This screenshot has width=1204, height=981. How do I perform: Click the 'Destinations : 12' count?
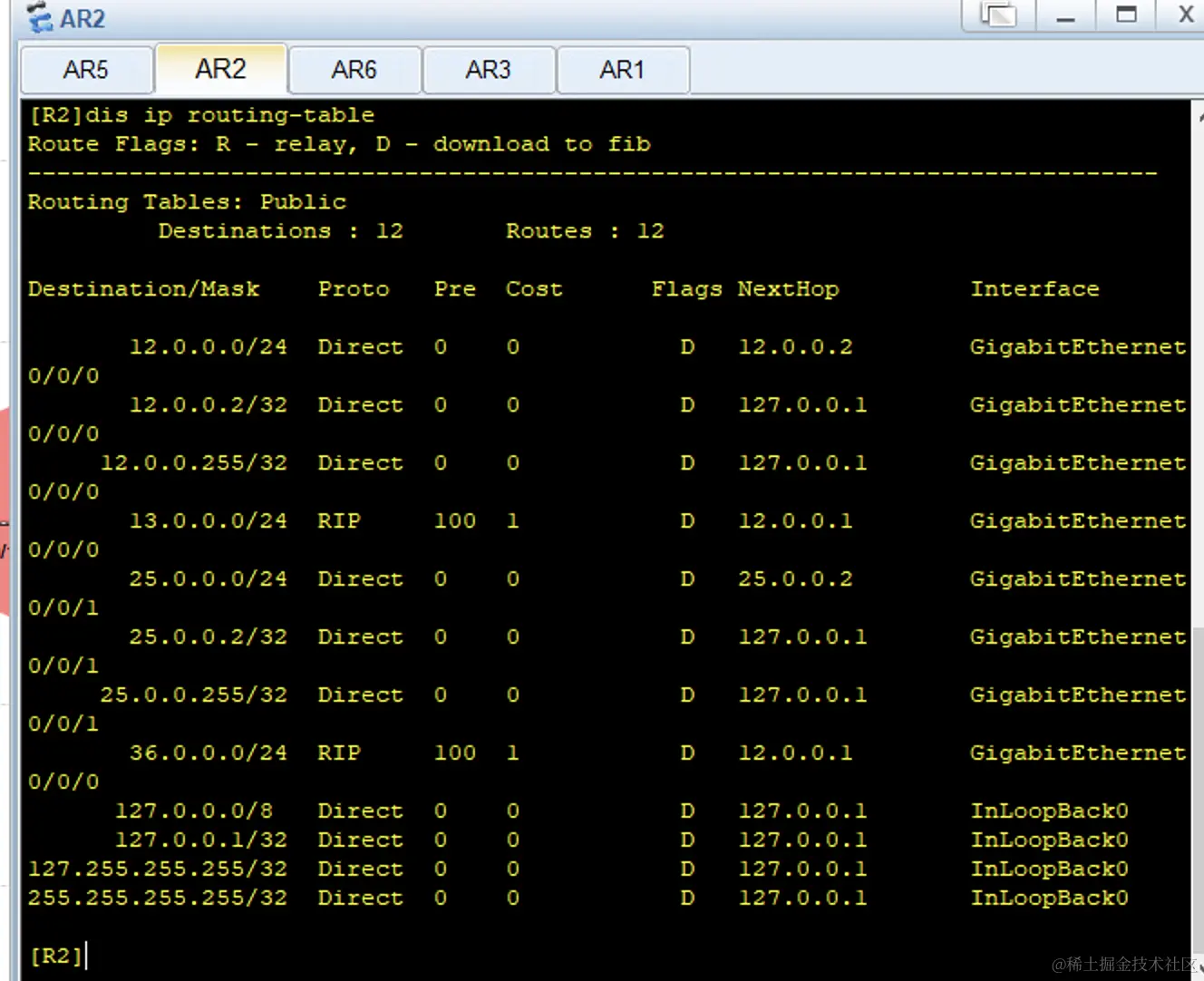(281, 230)
